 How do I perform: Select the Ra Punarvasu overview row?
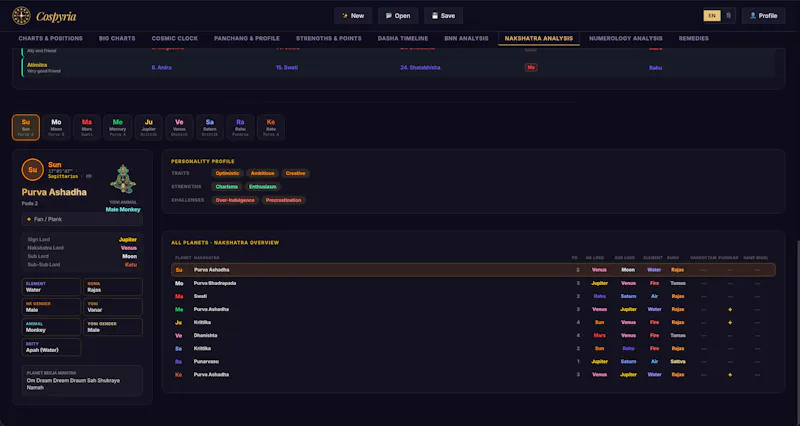(473, 361)
